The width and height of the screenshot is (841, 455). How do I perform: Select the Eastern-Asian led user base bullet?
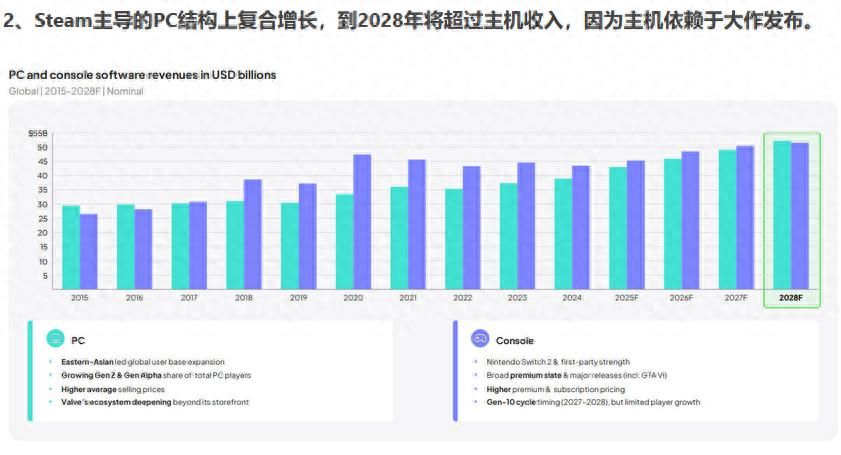(136, 362)
